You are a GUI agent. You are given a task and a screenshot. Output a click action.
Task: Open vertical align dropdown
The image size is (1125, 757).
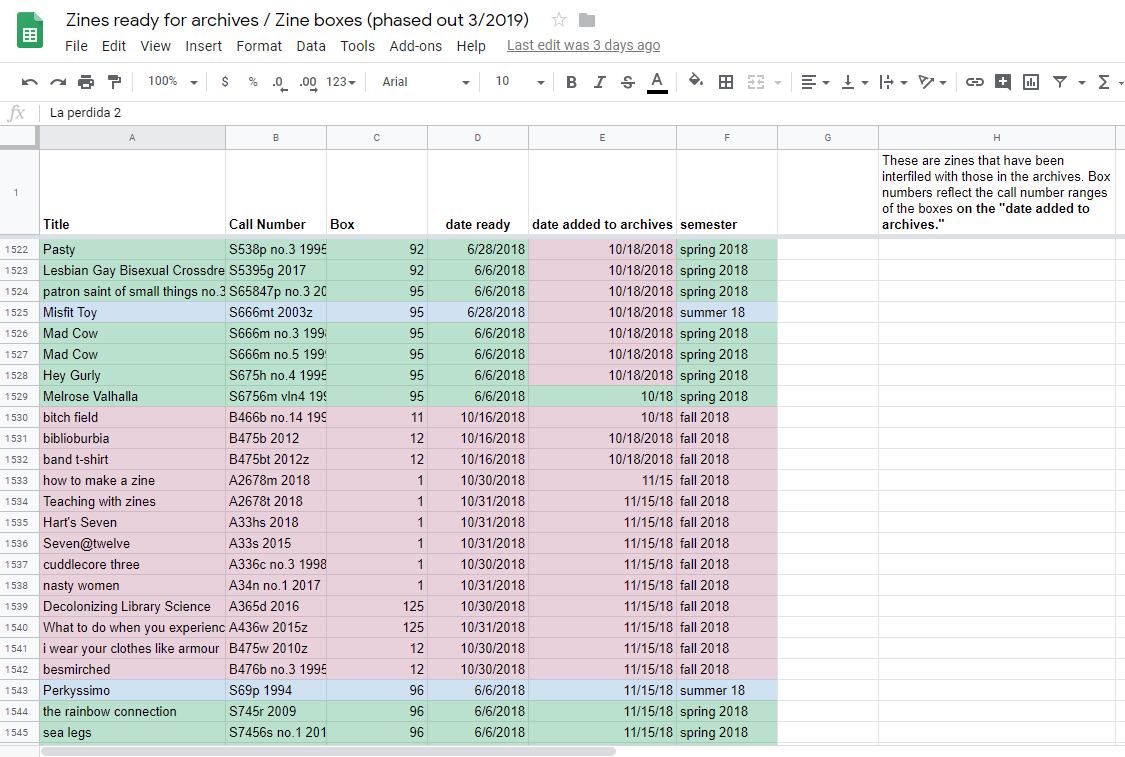854,82
